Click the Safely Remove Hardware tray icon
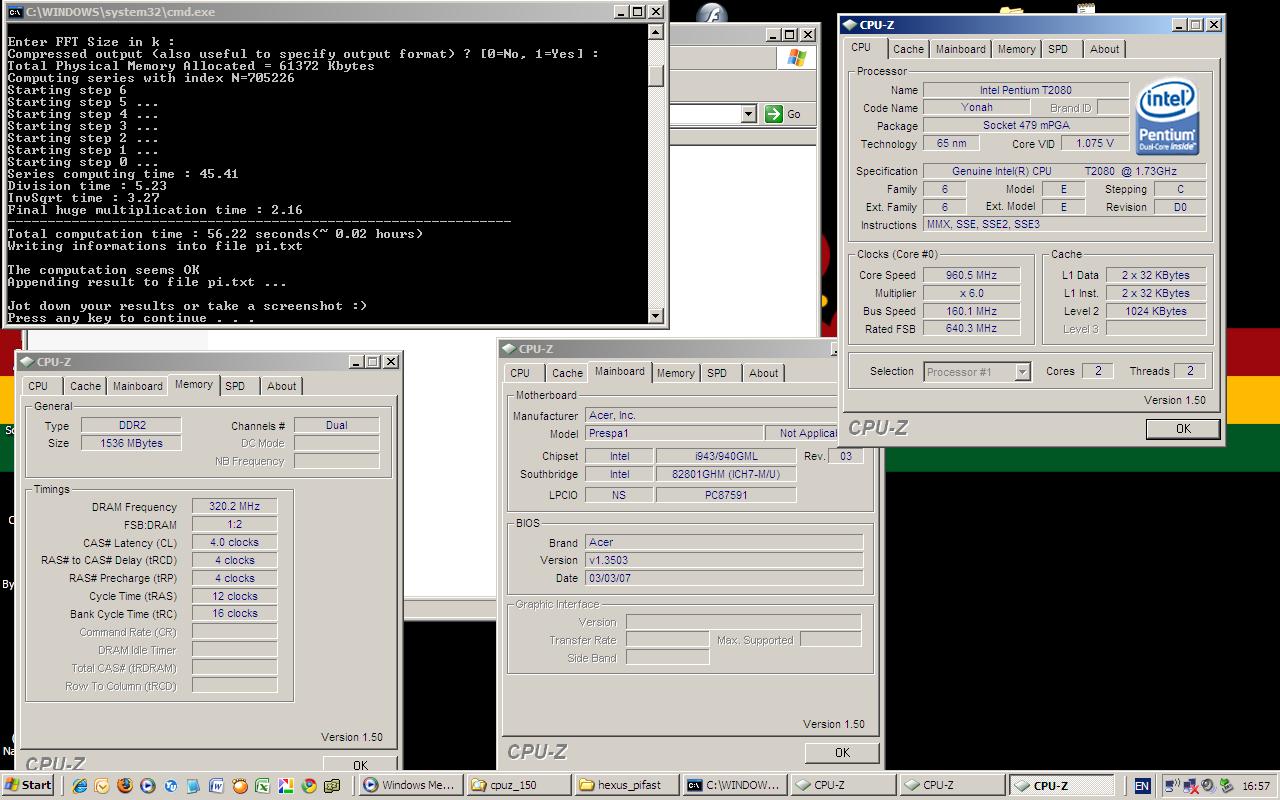 1226,786
